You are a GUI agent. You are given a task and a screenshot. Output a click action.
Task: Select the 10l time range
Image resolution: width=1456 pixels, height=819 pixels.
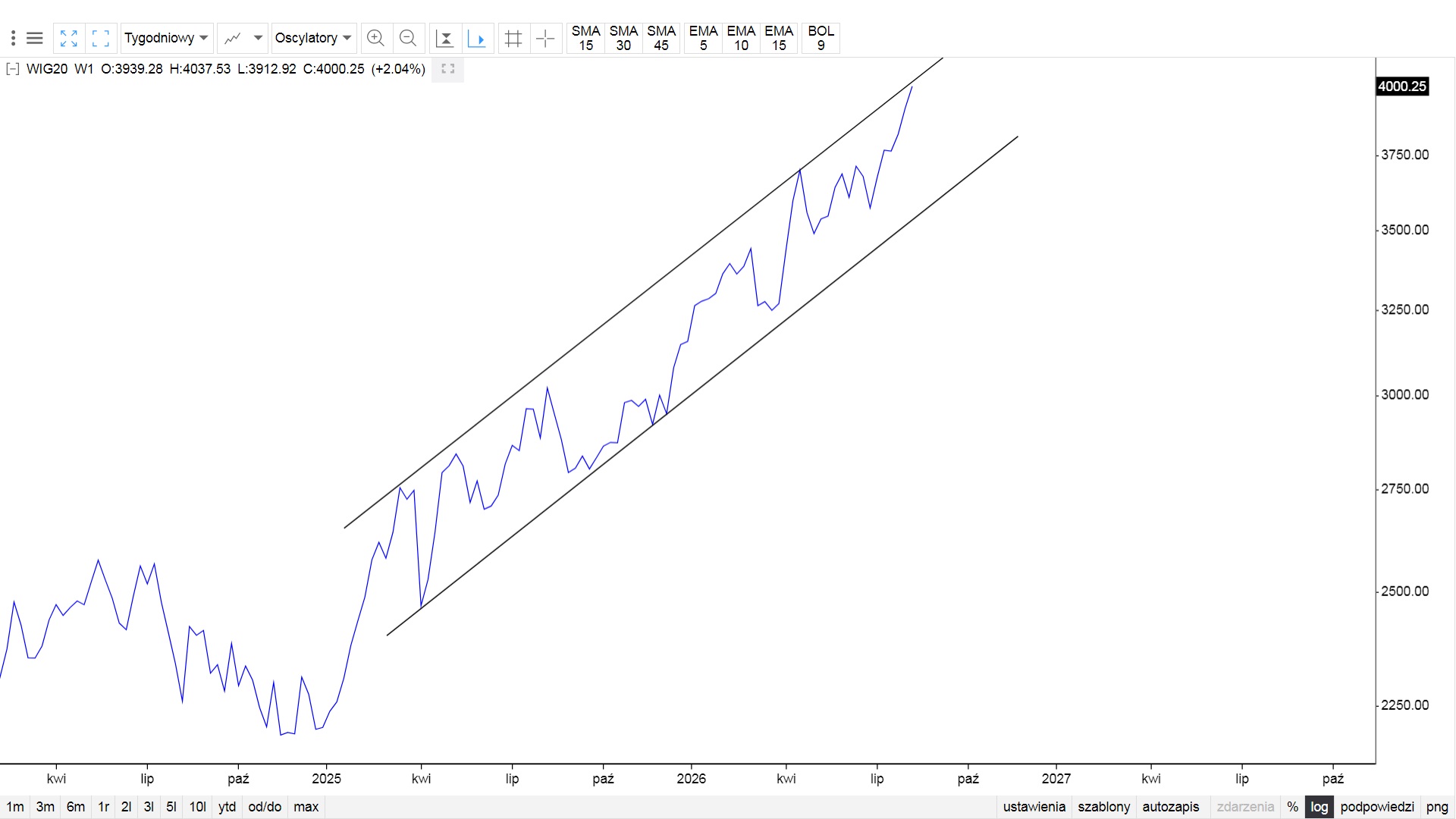coord(198,807)
